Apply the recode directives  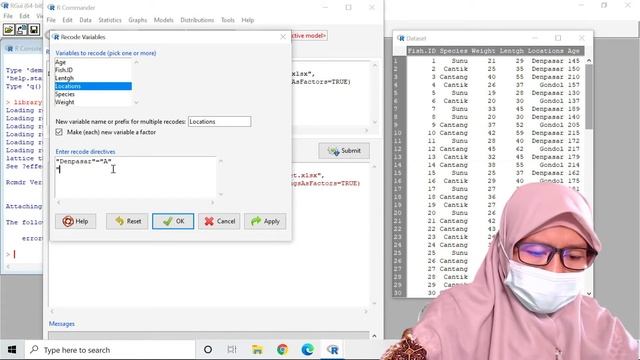point(265,221)
